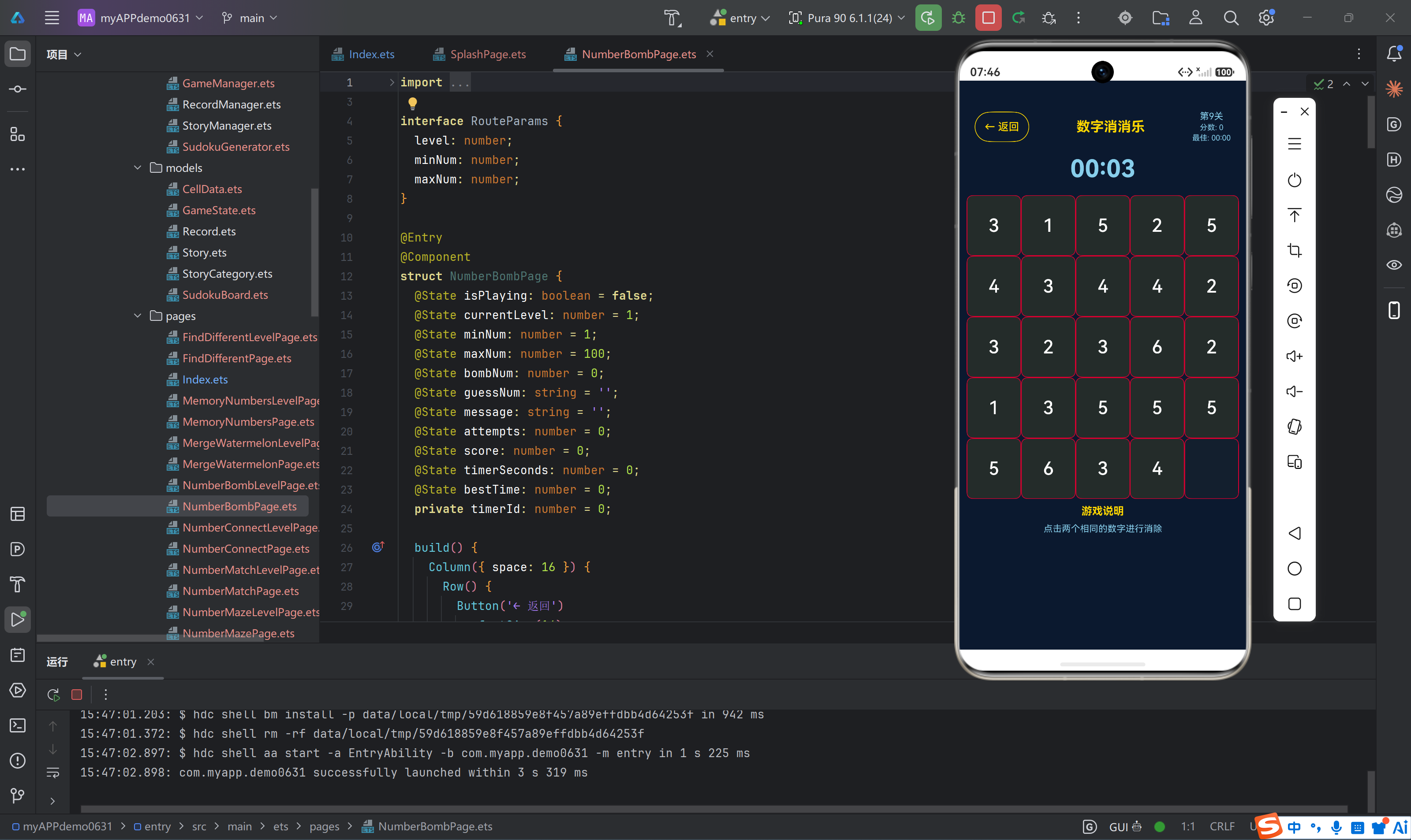
Task: Click emulator volume up button
Action: point(1294,356)
